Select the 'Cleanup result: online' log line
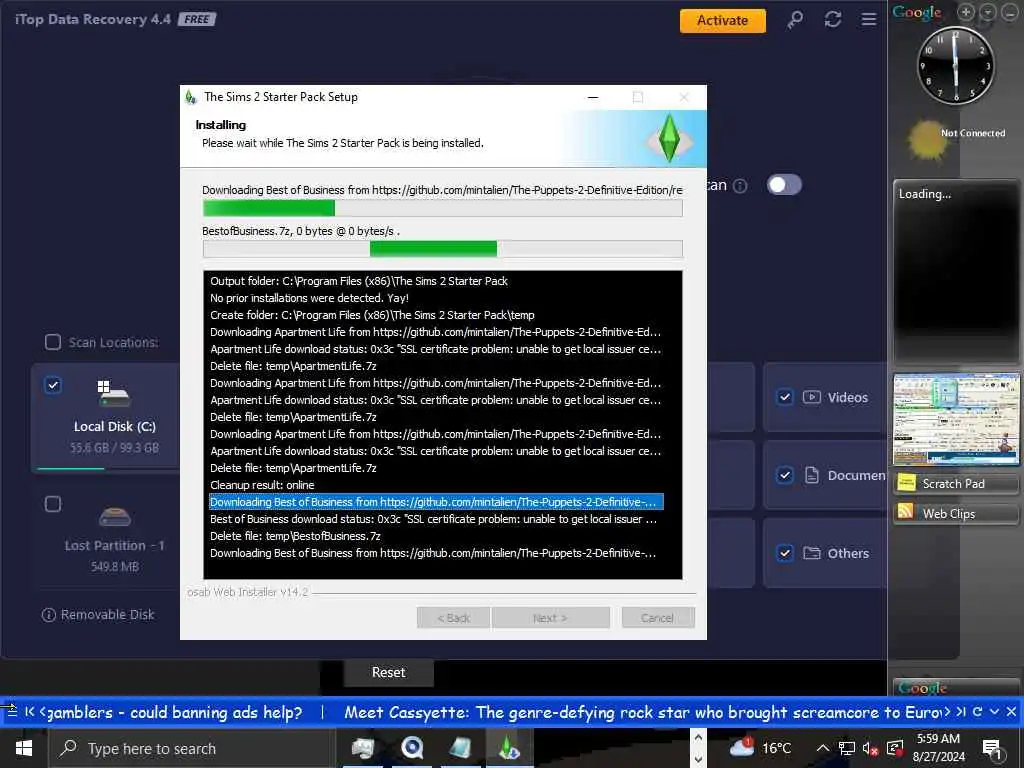This screenshot has width=1024, height=768. pyautogui.click(x=262, y=485)
